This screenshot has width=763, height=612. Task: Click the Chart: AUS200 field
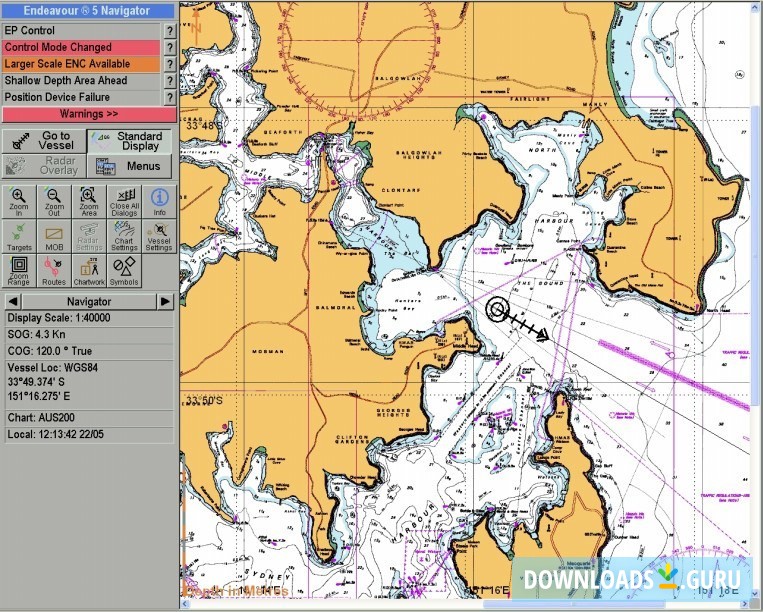(89, 417)
